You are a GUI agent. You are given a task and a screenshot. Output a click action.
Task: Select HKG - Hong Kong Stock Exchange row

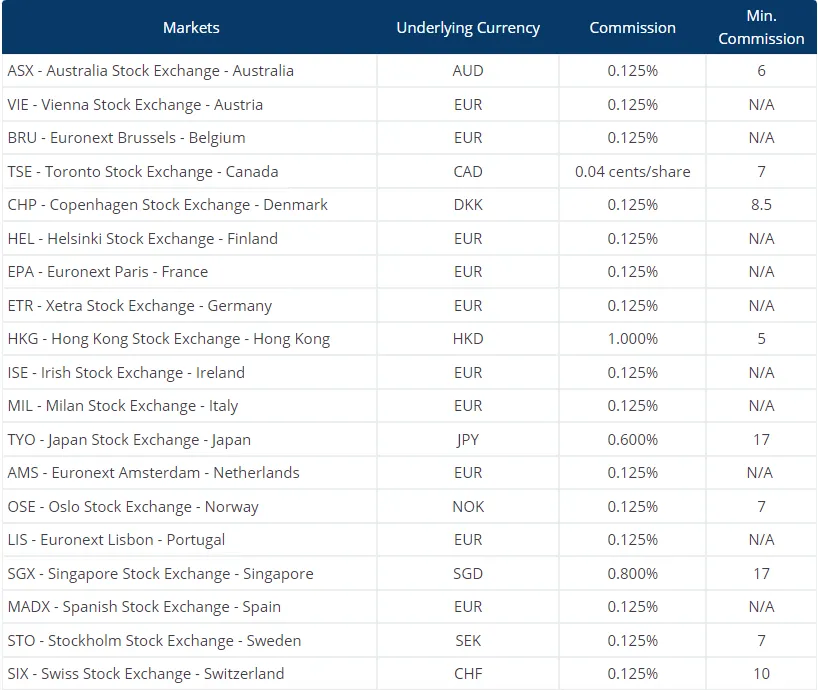[x=410, y=339]
